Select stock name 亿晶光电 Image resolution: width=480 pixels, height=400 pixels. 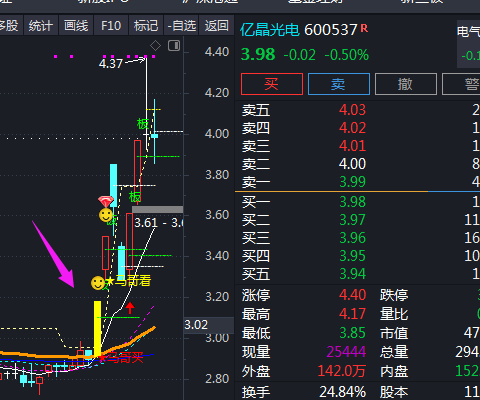pos(270,30)
